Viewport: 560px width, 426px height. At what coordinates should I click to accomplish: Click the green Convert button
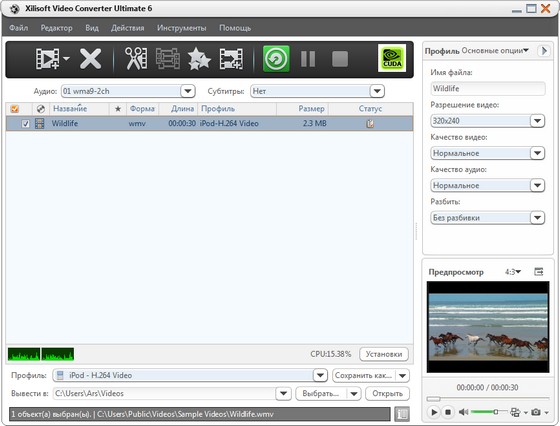[x=276, y=59]
